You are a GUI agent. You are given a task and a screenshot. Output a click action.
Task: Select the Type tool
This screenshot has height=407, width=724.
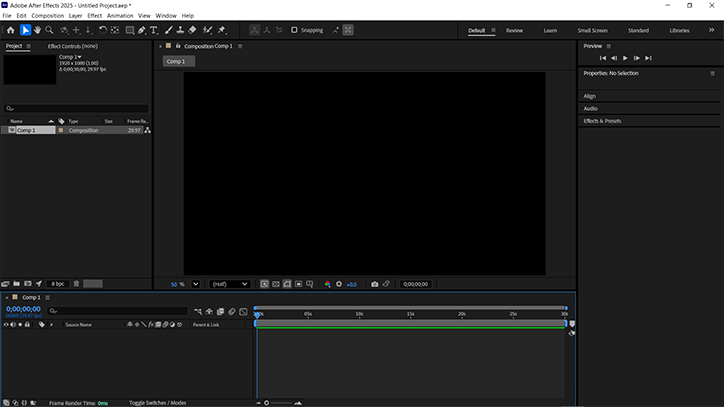(153, 30)
